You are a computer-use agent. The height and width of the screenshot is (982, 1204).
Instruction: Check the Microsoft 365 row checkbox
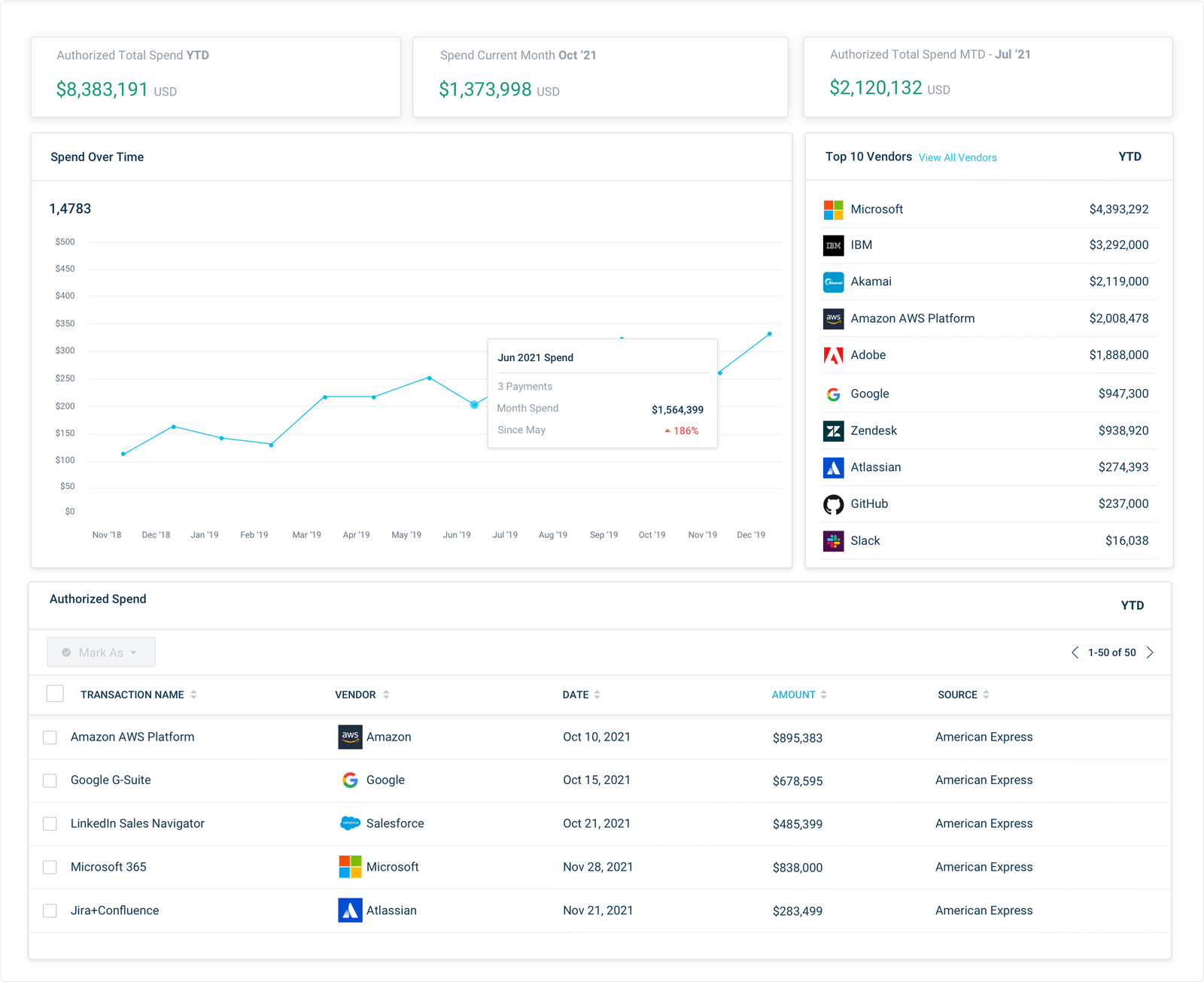(x=50, y=867)
